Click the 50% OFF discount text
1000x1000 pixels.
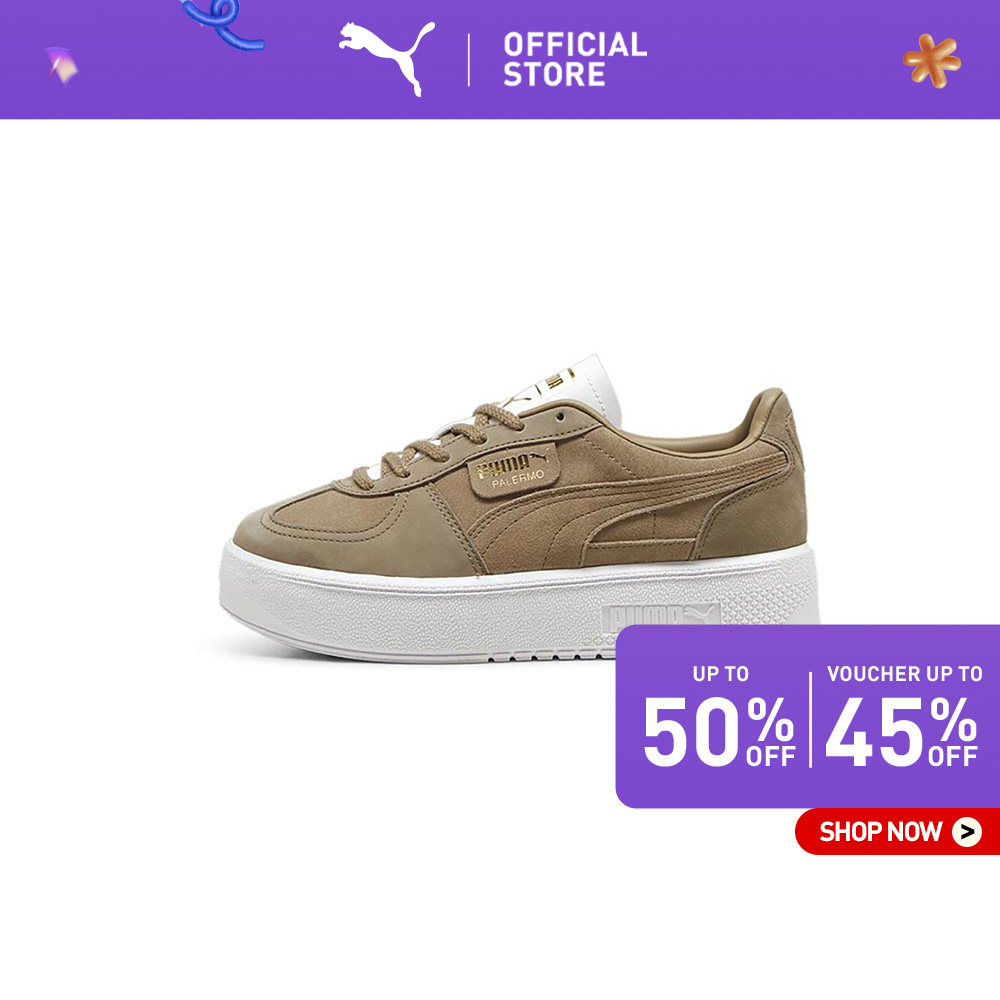coord(719,732)
